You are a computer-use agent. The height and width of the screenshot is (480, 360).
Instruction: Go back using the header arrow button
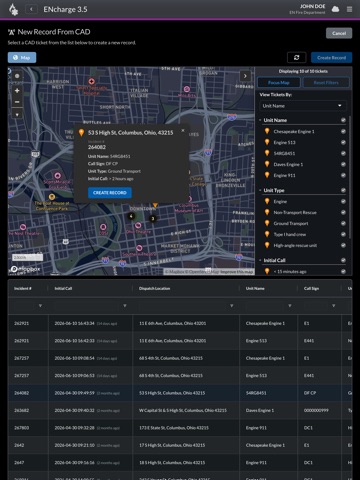(x=31, y=9)
